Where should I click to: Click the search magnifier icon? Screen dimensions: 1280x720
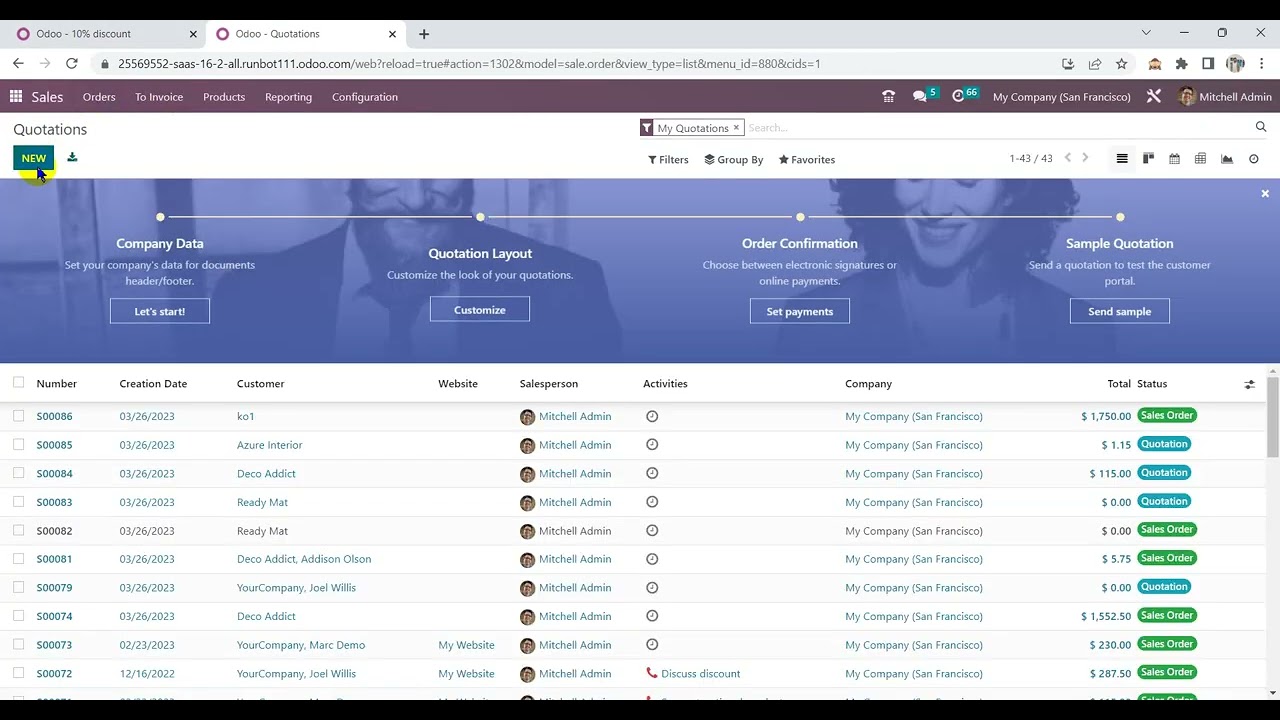(1261, 127)
